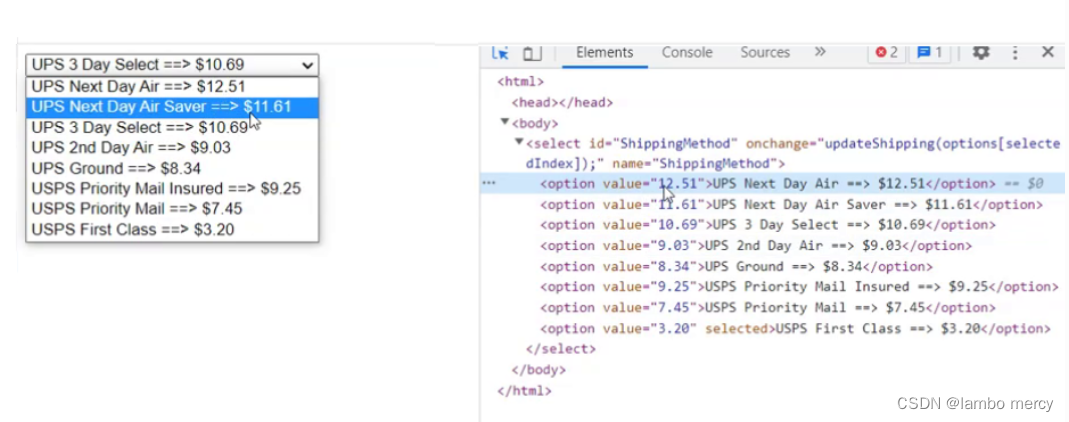
Task: Choose UPS Next Day Air Saver $11.61 option
Action: pyautogui.click(x=172, y=107)
